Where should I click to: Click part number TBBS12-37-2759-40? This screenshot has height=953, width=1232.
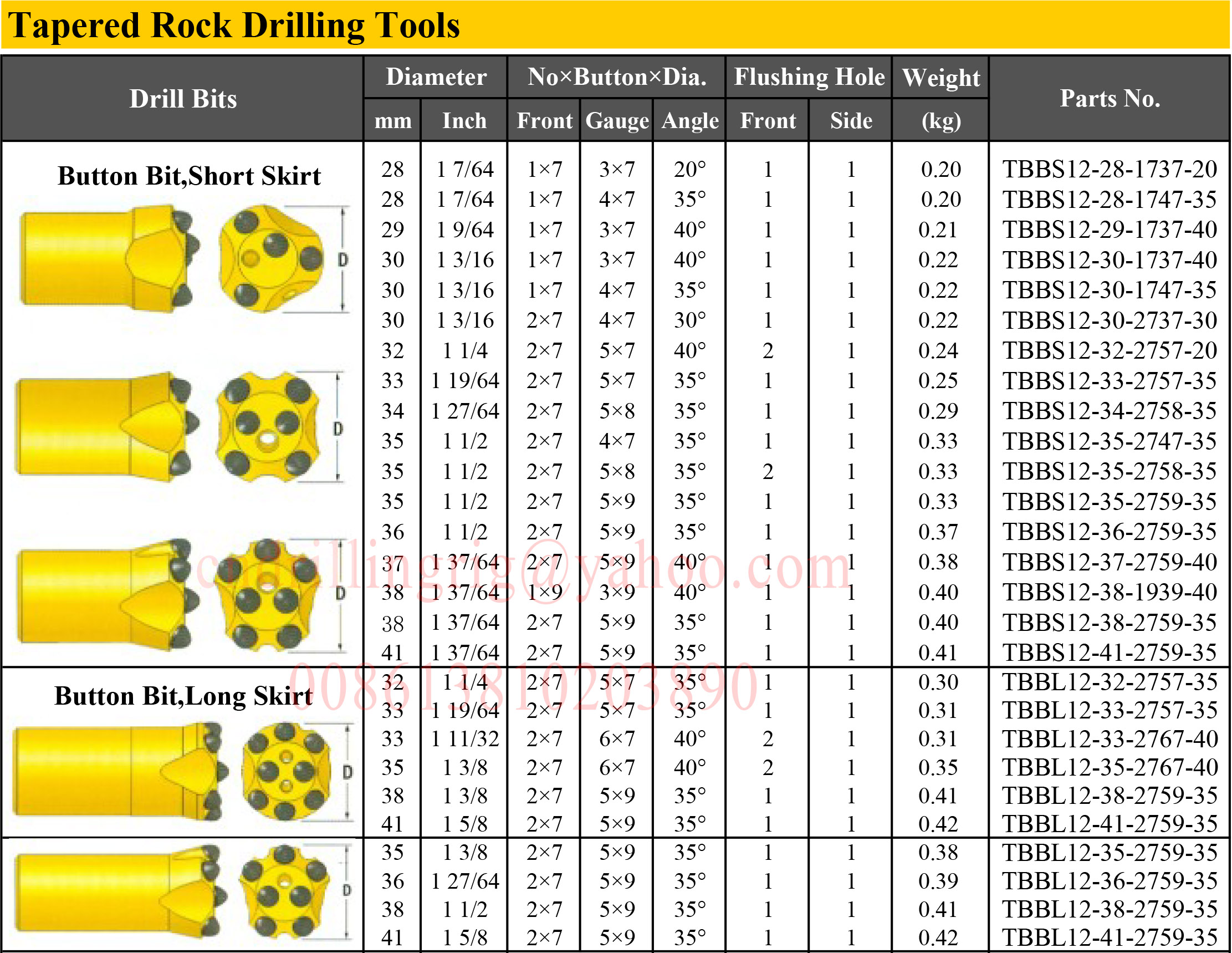coord(1109,562)
